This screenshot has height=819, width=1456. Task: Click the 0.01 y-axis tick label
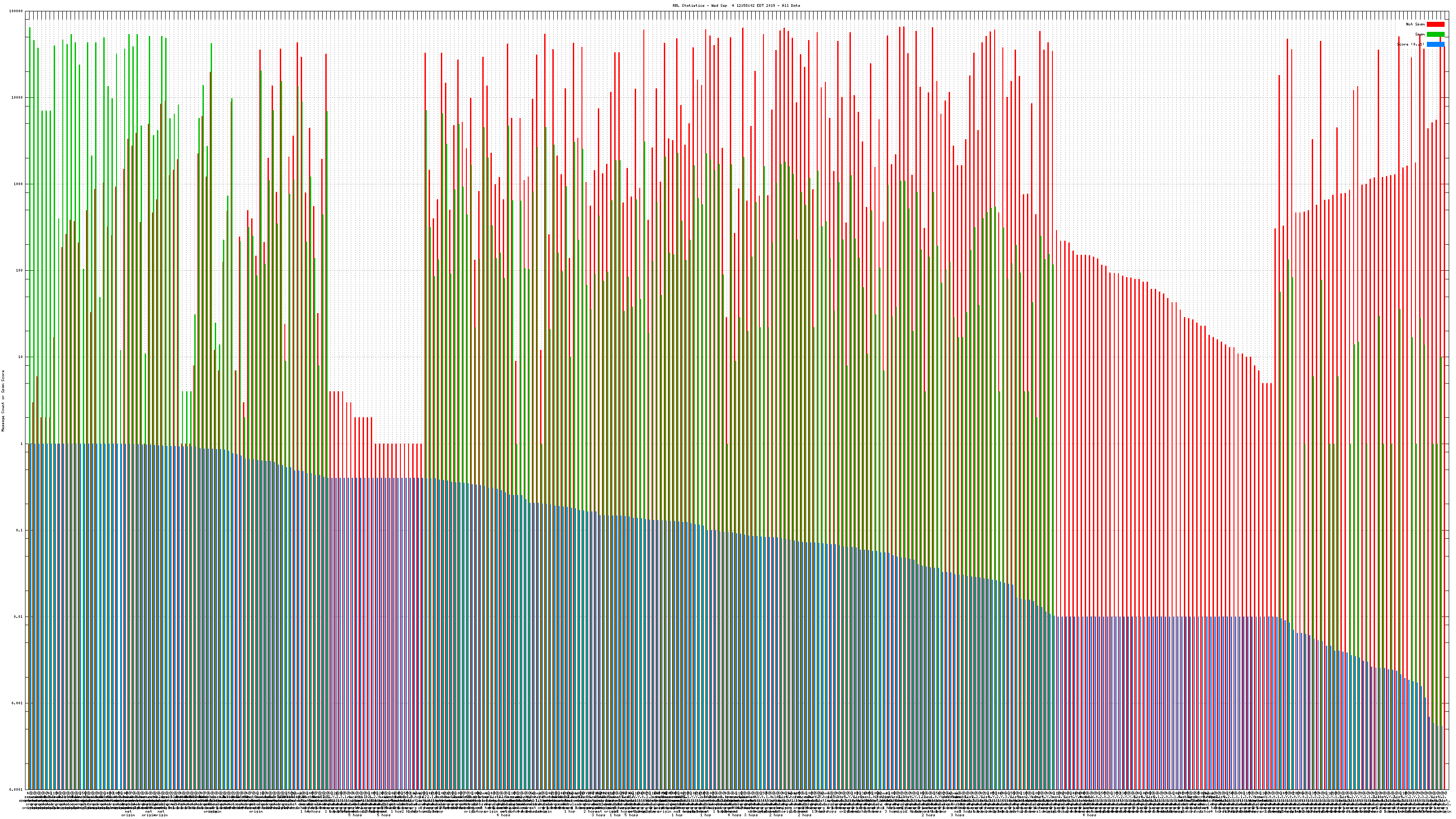tap(19, 617)
